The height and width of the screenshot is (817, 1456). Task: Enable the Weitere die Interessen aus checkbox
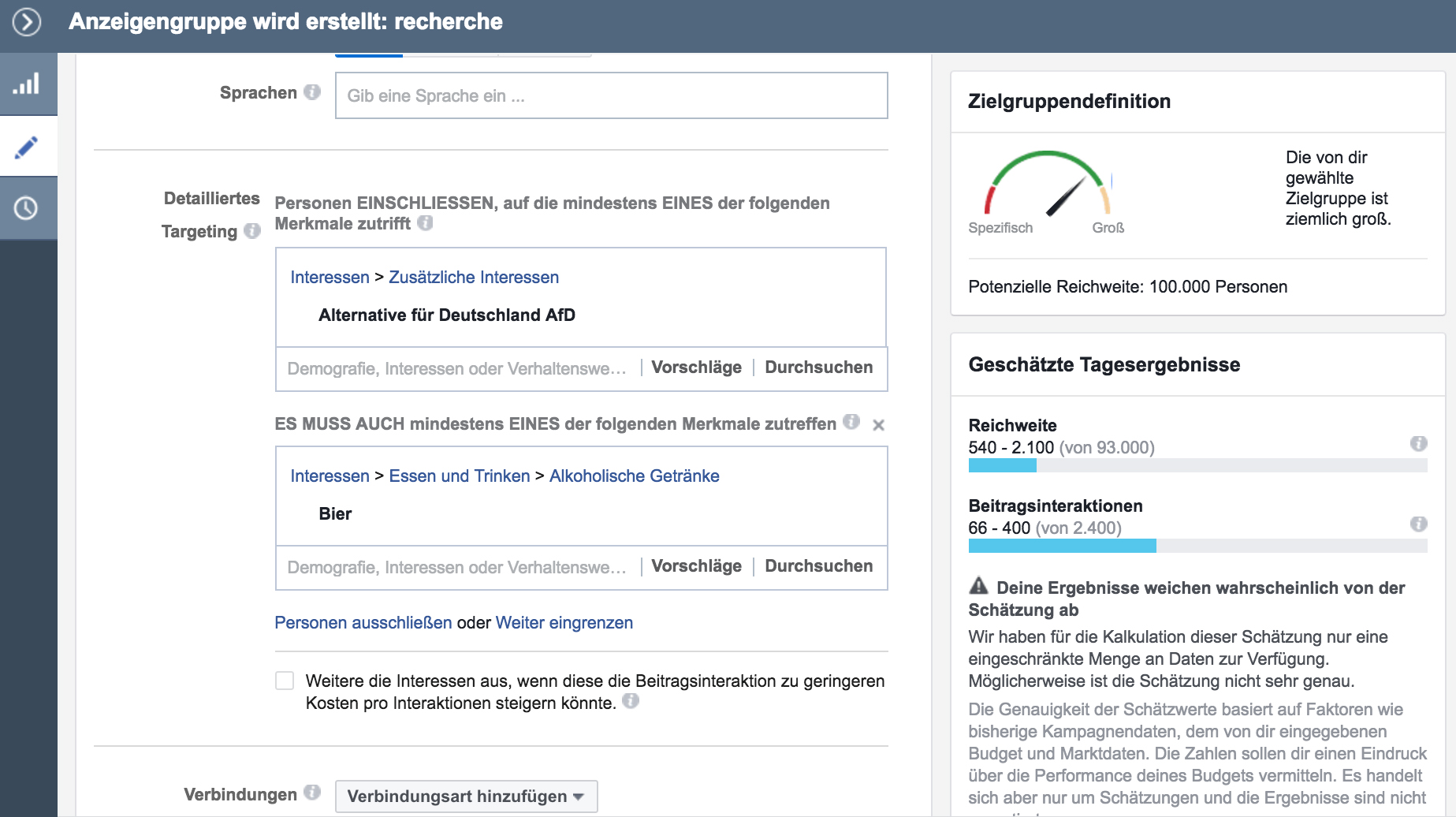285,681
